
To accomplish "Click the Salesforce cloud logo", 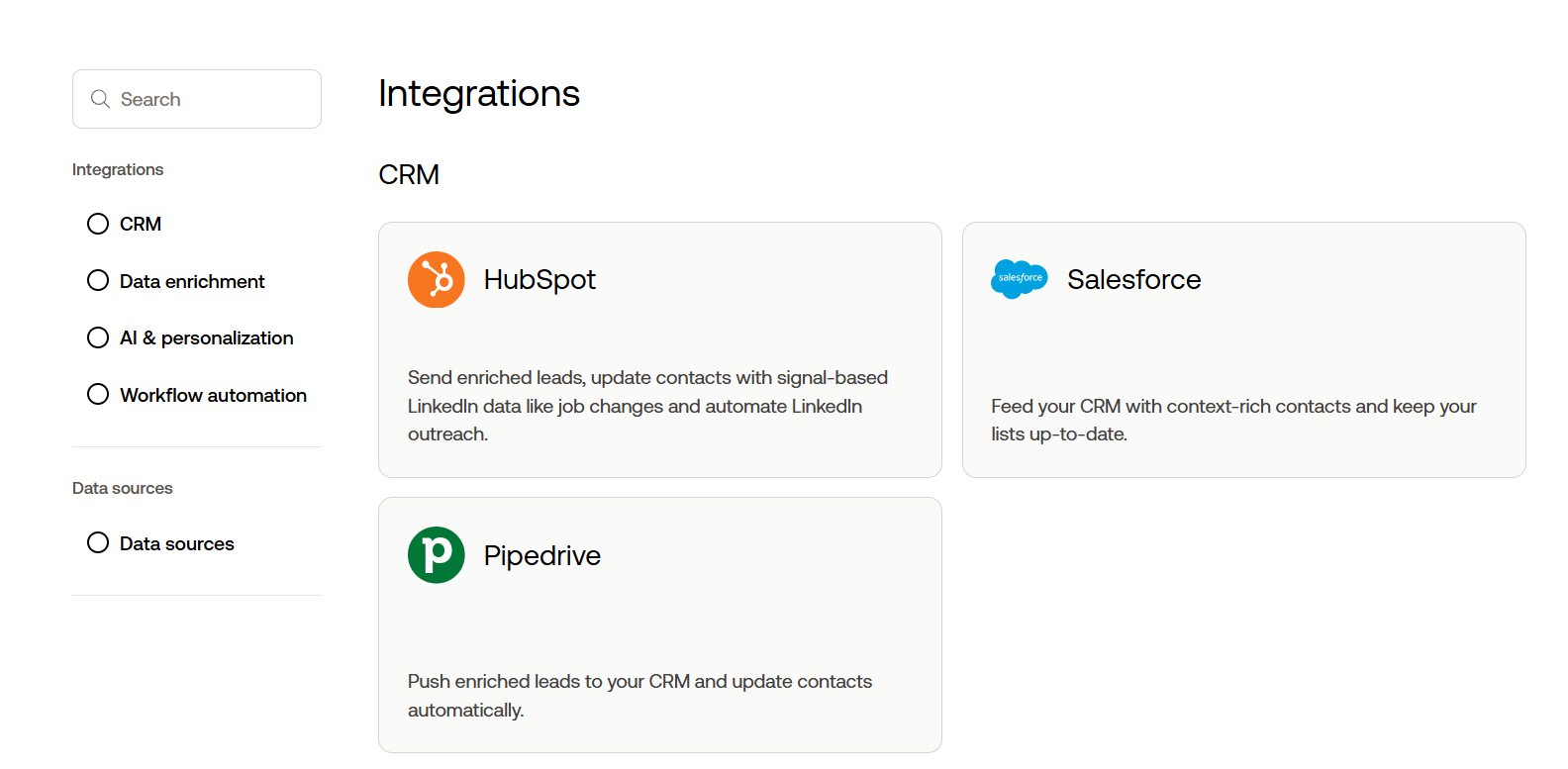I will point(1019,279).
